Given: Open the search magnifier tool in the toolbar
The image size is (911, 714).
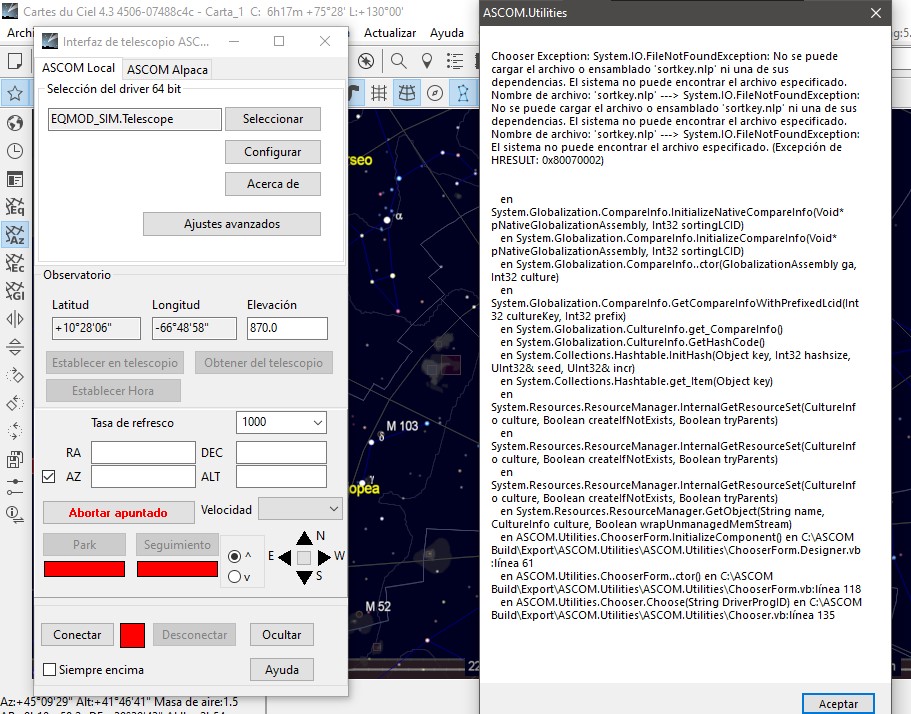Looking at the screenshot, I should click(x=398, y=60).
